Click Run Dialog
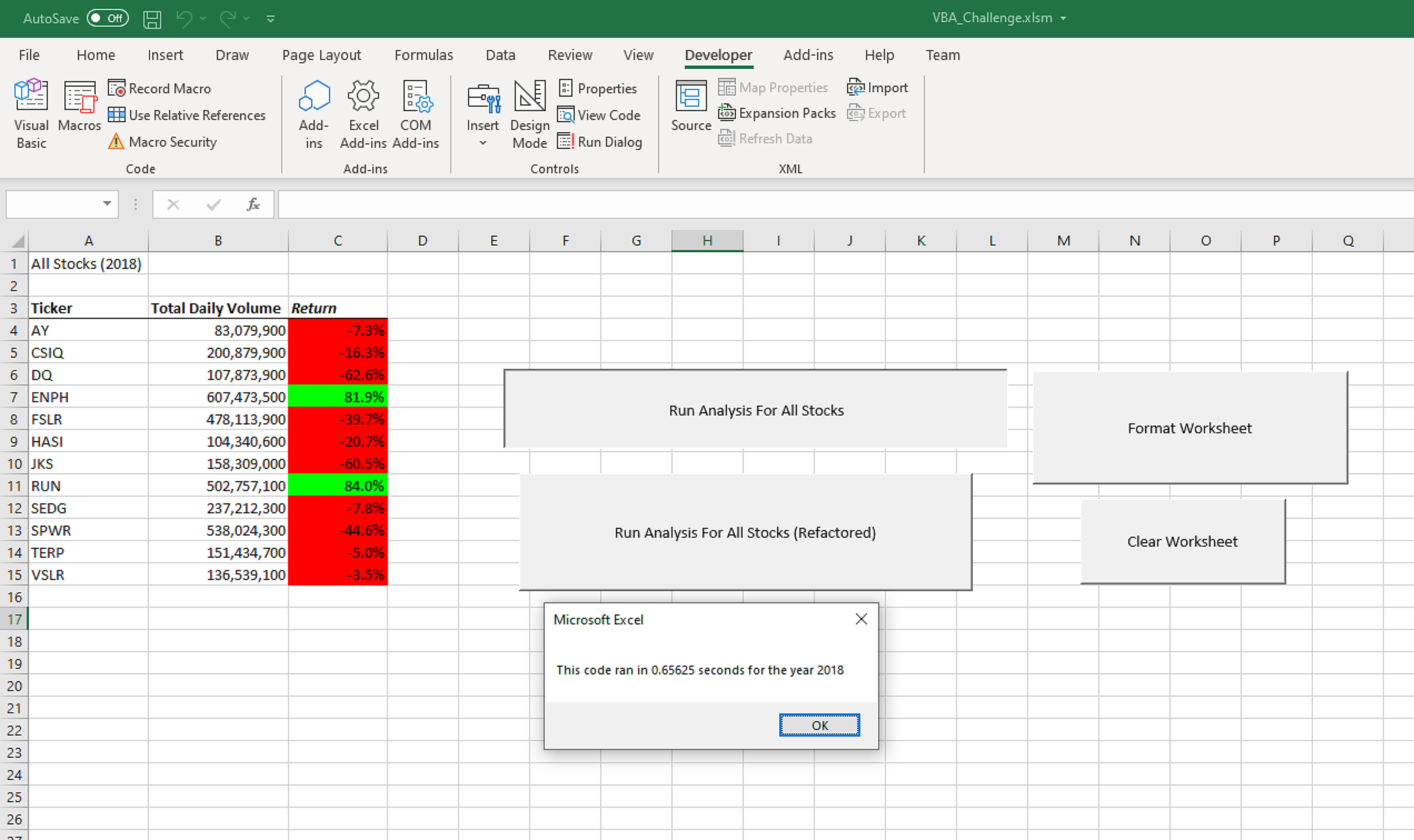1414x840 pixels. (600, 141)
